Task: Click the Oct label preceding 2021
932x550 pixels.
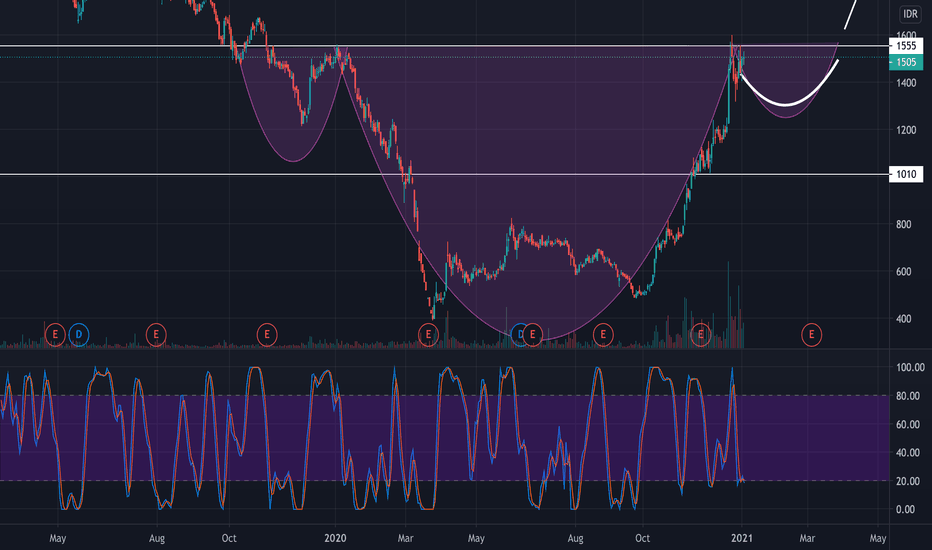Action: tap(643, 538)
